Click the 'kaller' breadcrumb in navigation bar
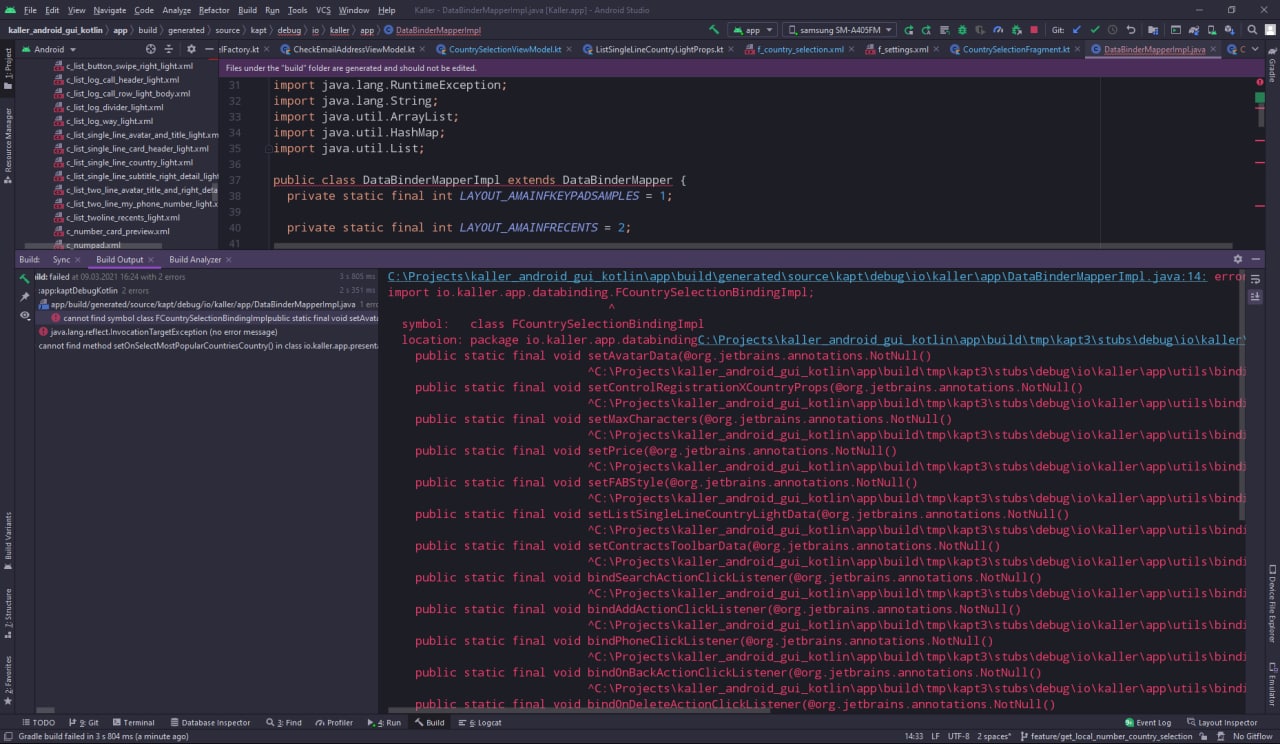1280x744 pixels. click(339, 30)
